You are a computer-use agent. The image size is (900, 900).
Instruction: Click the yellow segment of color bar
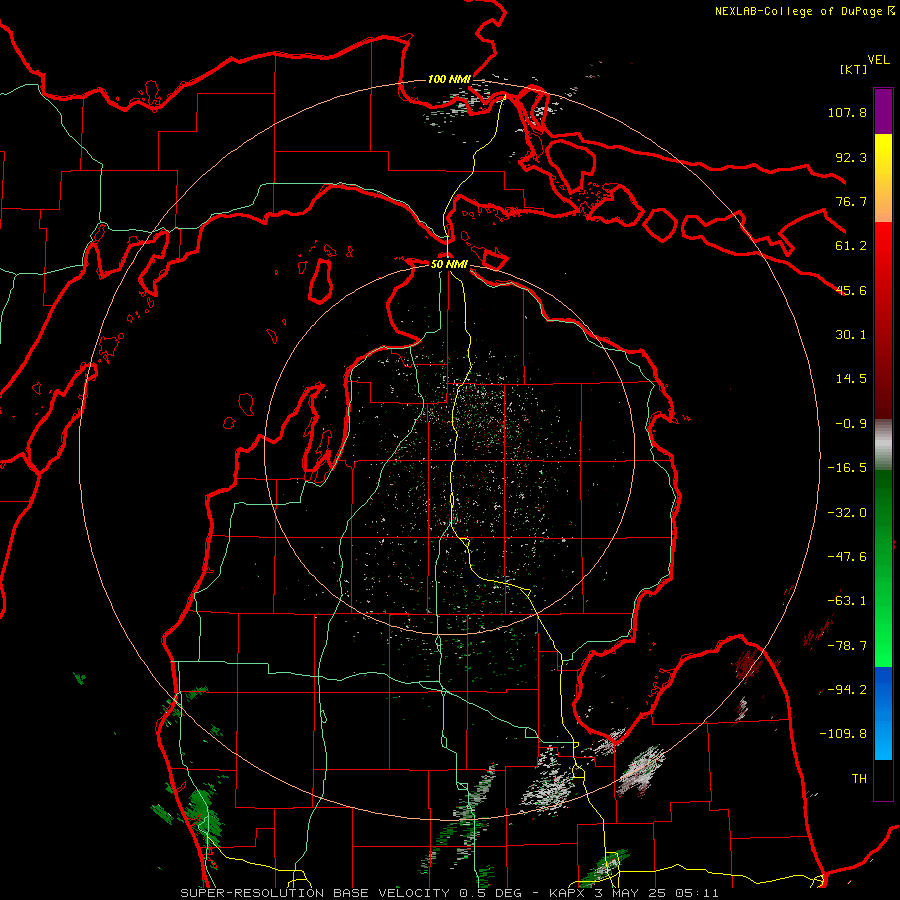tap(883, 178)
